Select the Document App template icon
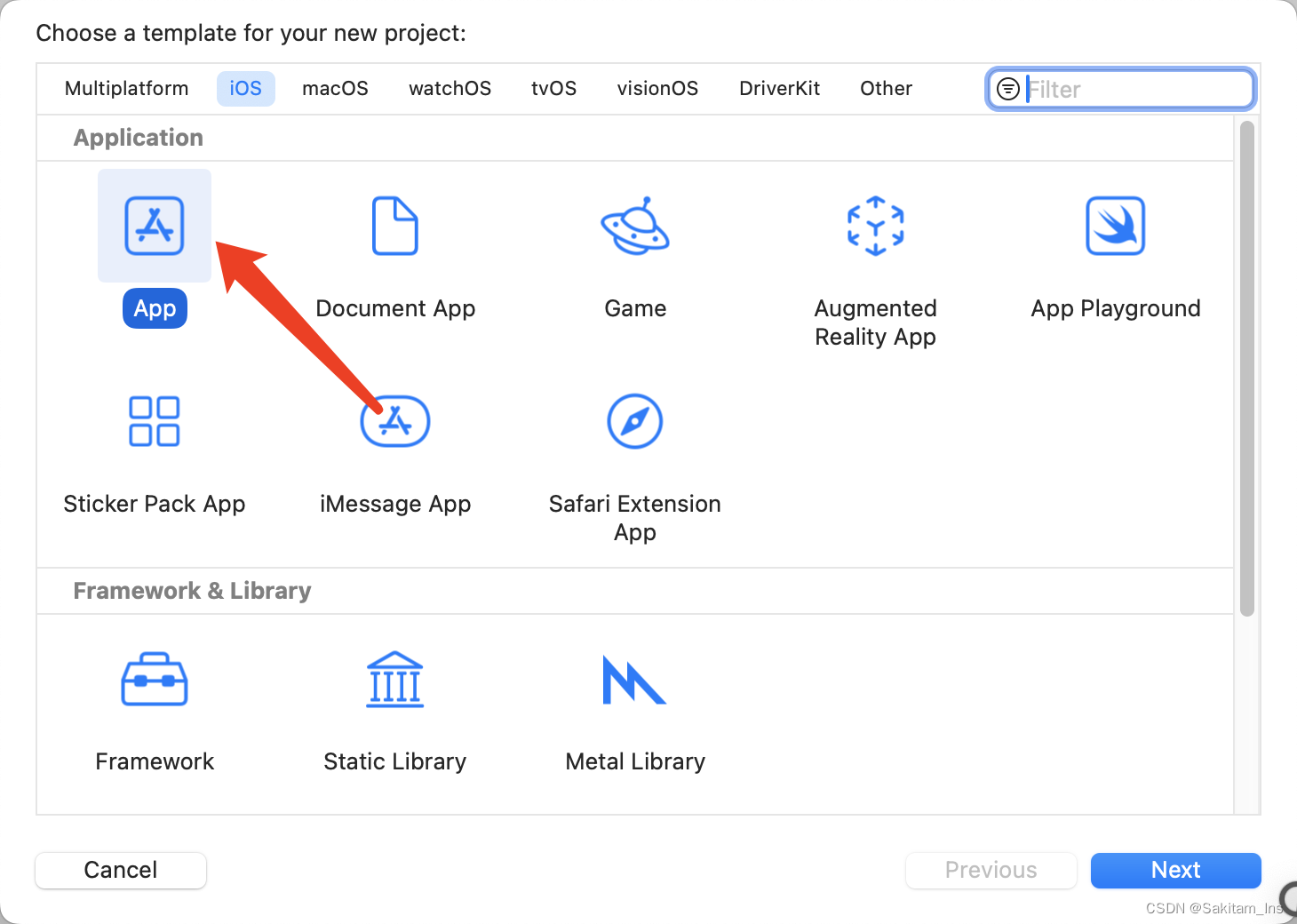Screen dimensions: 1297x924 tap(395, 226)
